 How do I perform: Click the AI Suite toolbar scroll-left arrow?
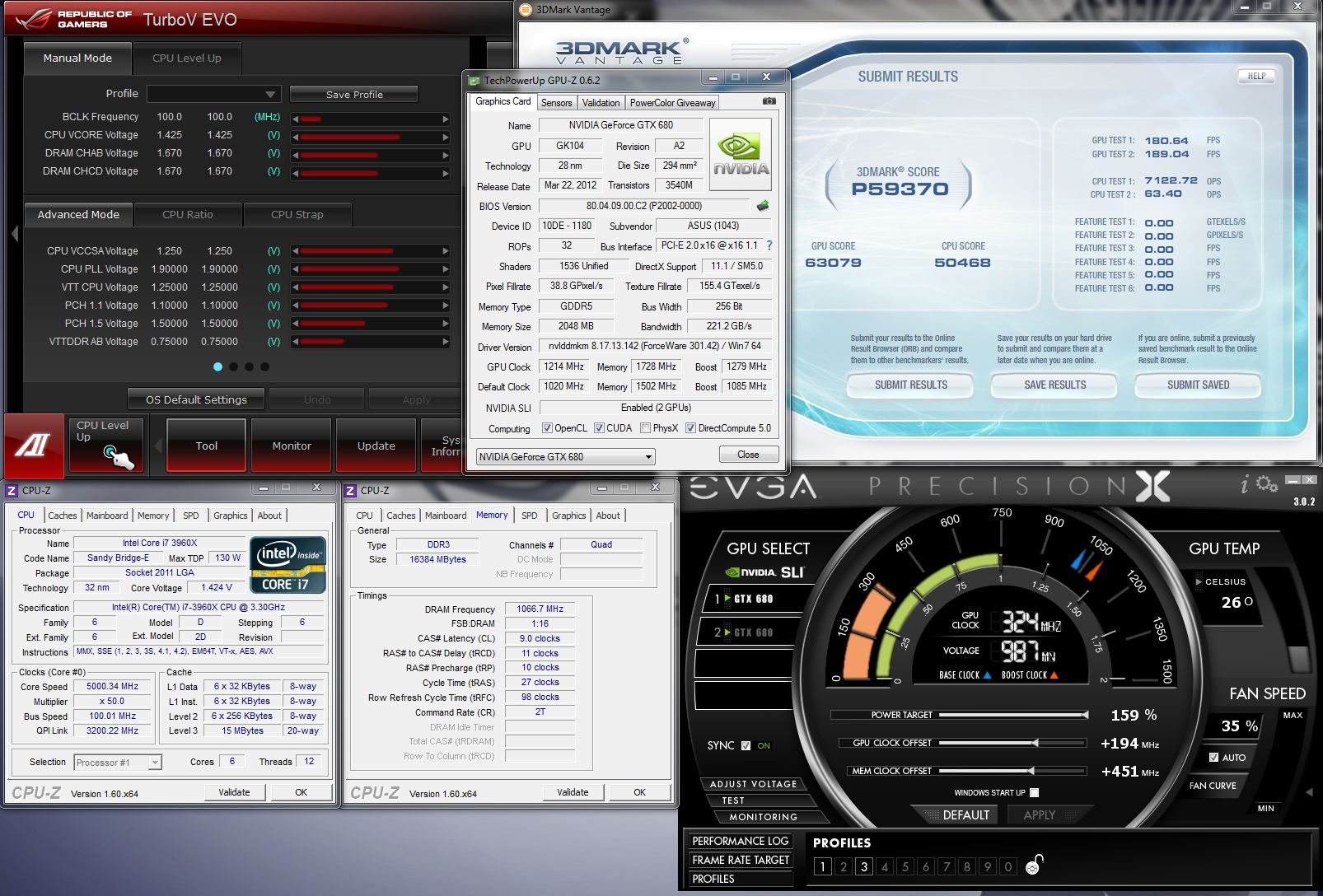click(158, 446)
